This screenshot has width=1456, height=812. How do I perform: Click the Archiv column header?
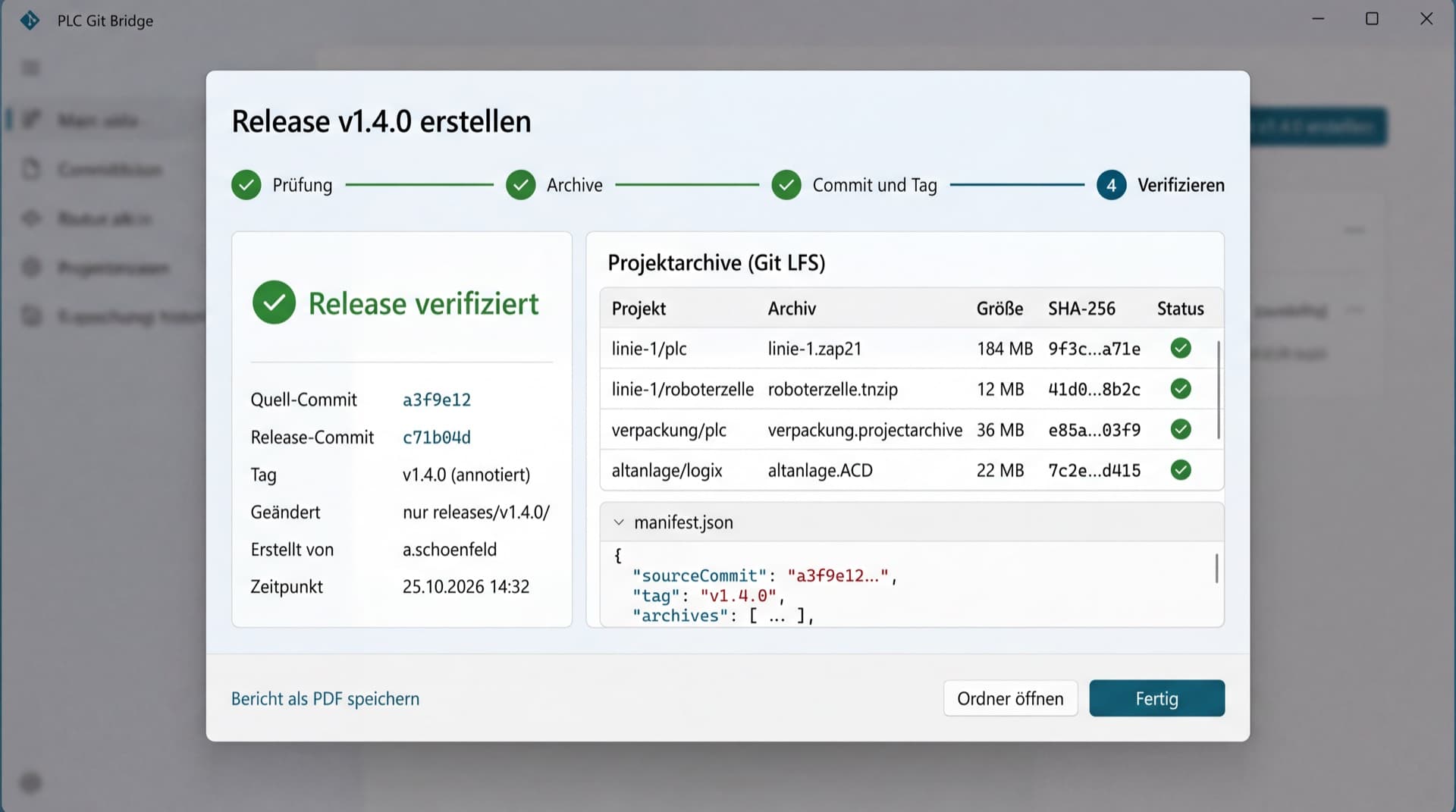[792, 309]
